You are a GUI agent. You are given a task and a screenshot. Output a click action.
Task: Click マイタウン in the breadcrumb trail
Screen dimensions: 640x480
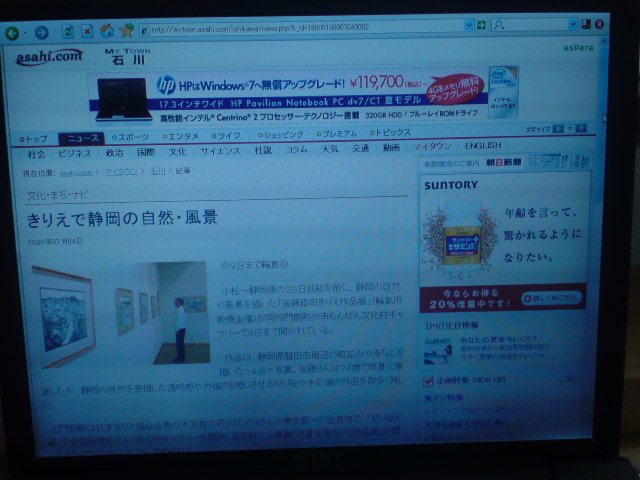coord(121,172)
